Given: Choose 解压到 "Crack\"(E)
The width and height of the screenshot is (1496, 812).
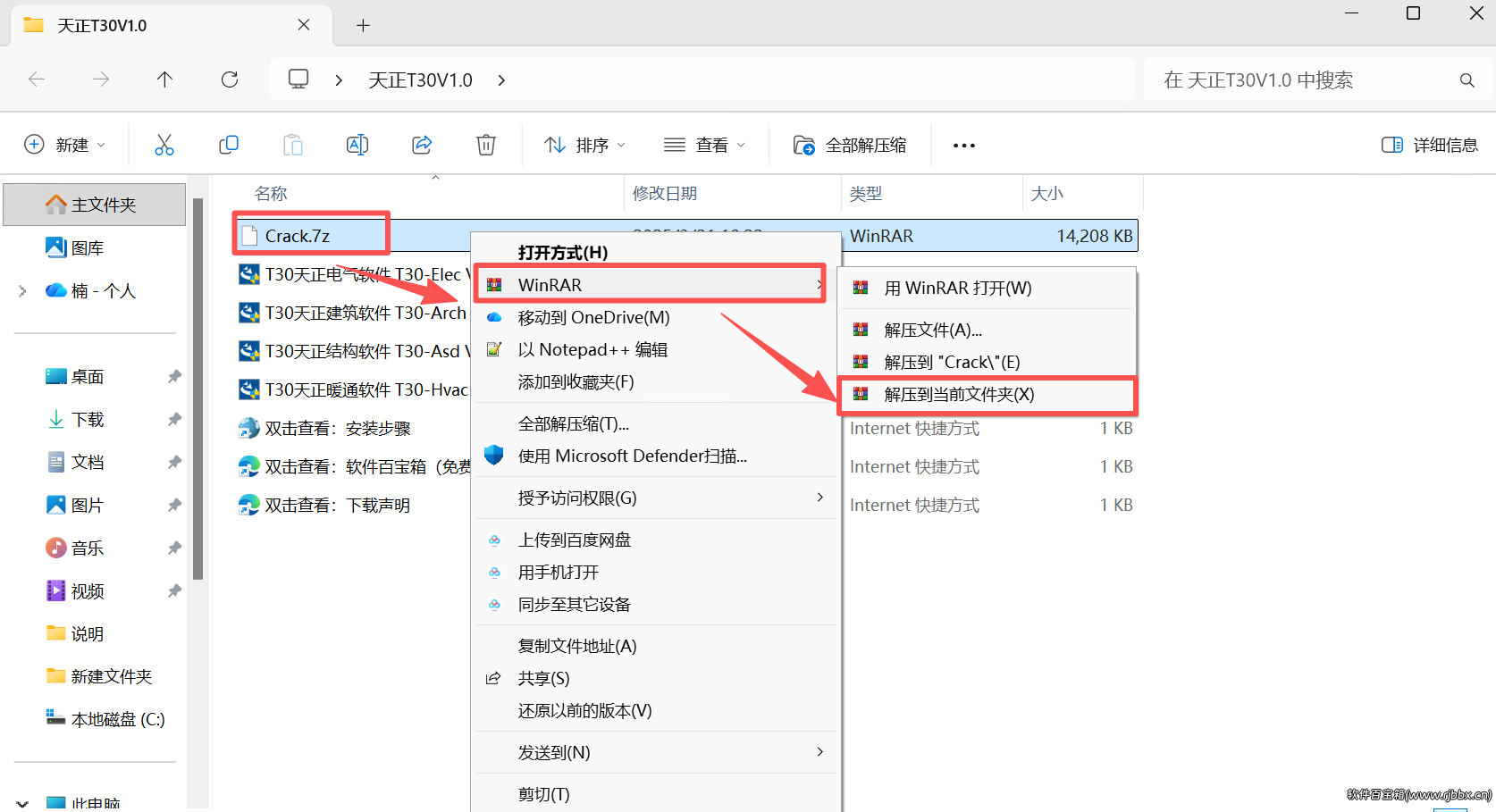Looking at the screenshot, I should [987, 362].
